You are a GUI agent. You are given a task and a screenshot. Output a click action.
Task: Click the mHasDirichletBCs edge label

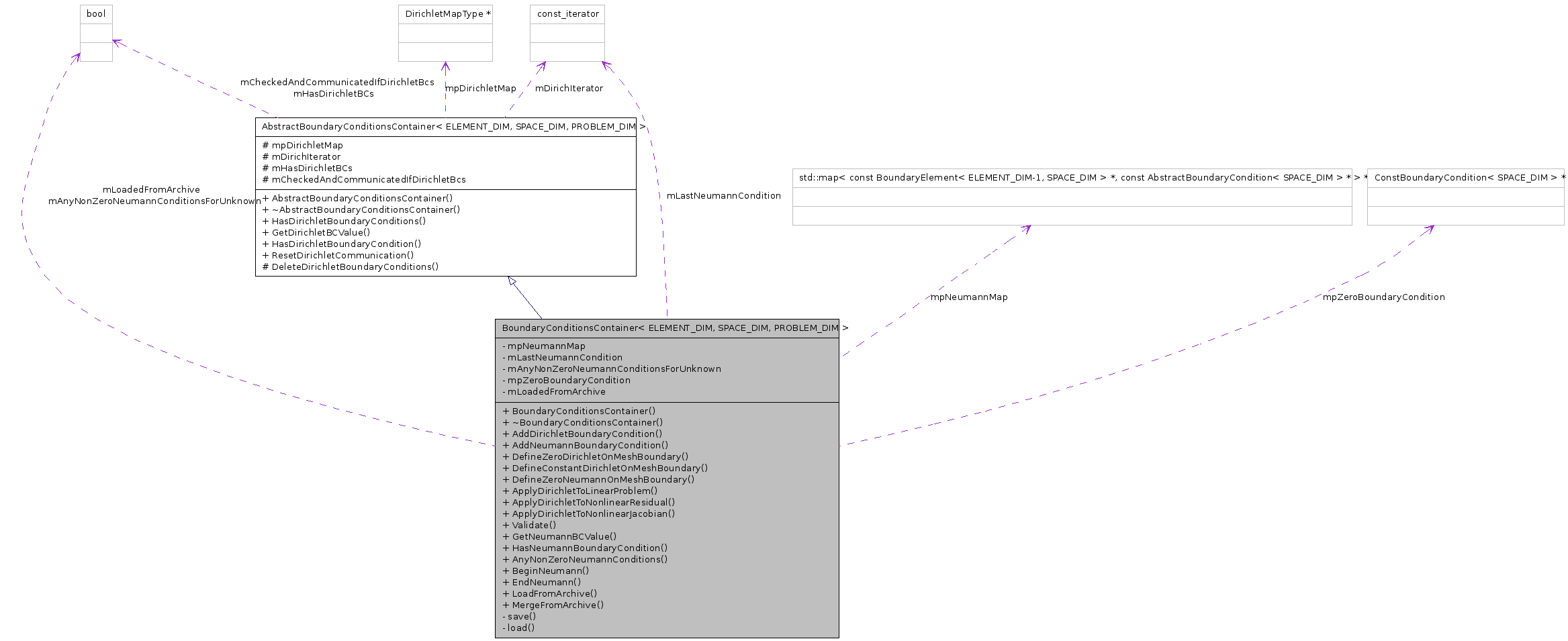334,94
